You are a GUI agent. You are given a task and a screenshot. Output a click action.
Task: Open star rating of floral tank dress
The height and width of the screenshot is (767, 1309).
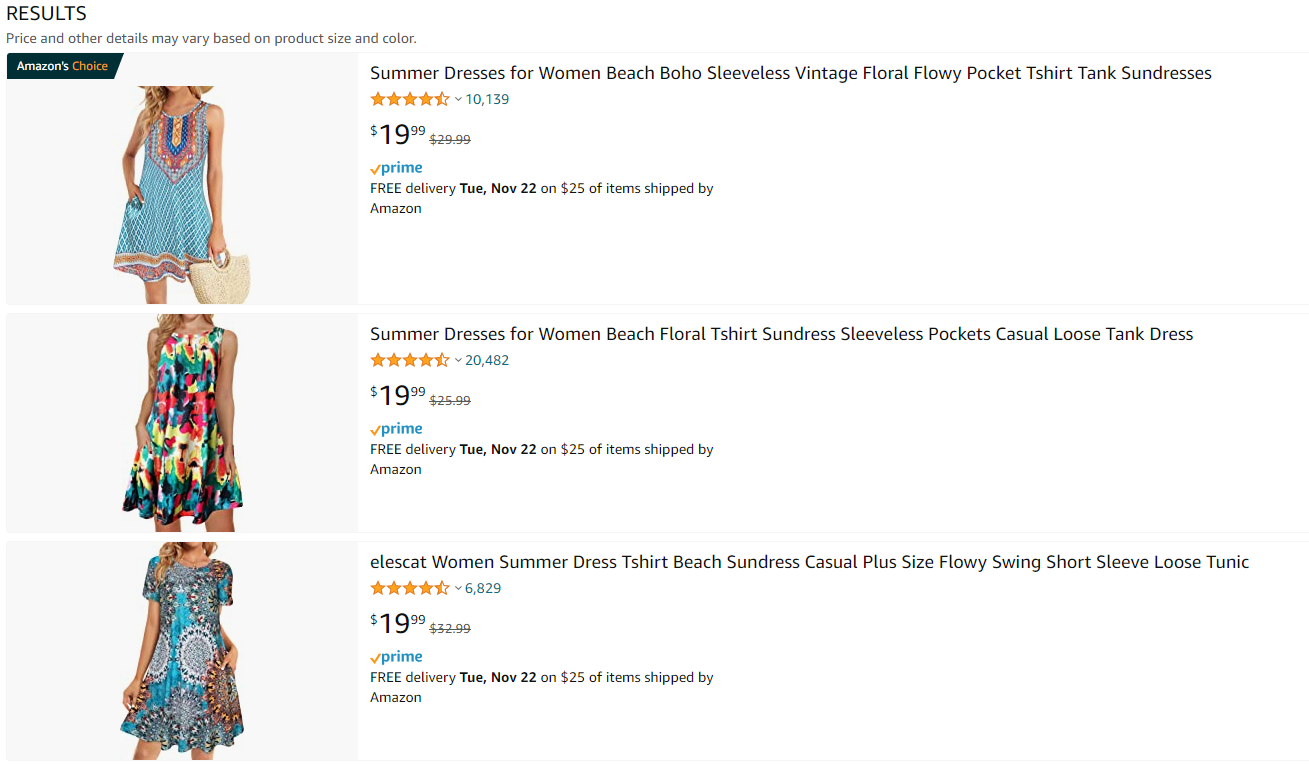[x=410, y=360]
